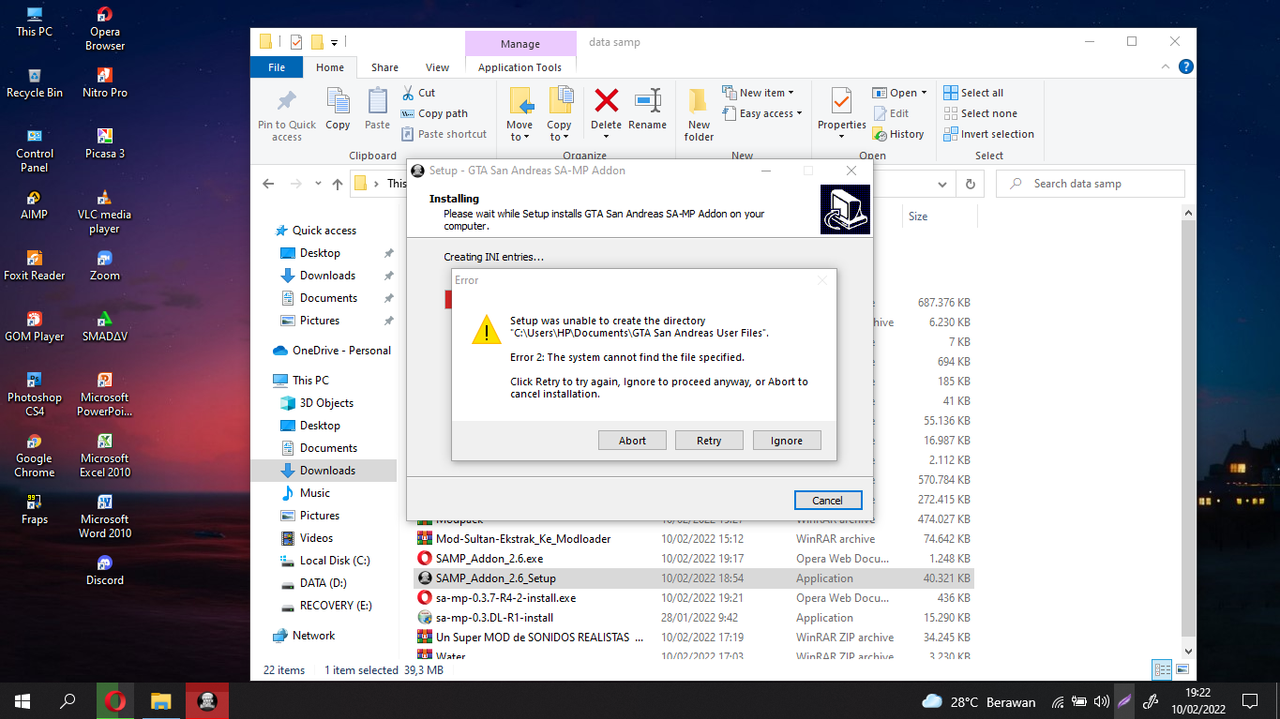Switch to the Share ribbon tab
The image size is (1280, 719).
click(385, 67)
